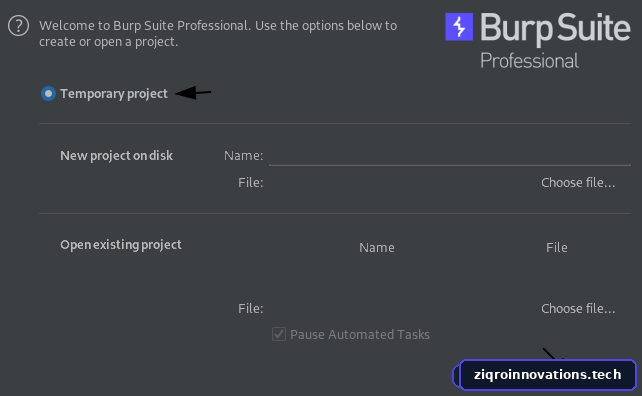Choose file for Open existing project

[578, 308]
